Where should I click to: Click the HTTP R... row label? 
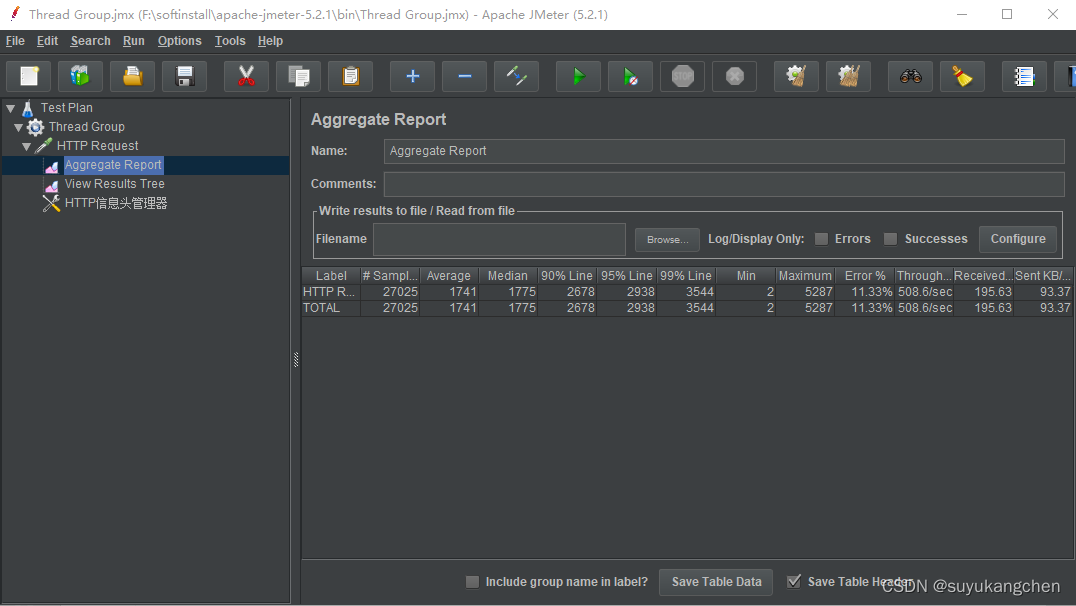pyautogui.click(x=329, y=292)
